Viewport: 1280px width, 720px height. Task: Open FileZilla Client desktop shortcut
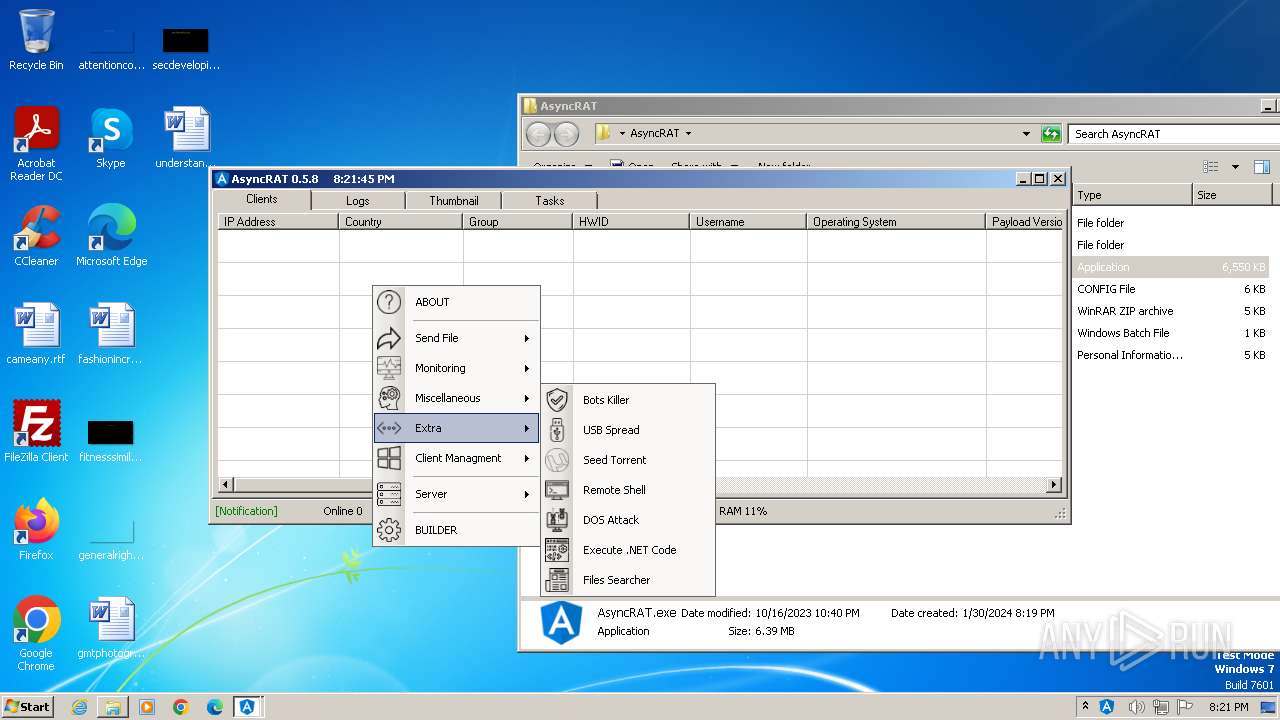coord(36,432)
